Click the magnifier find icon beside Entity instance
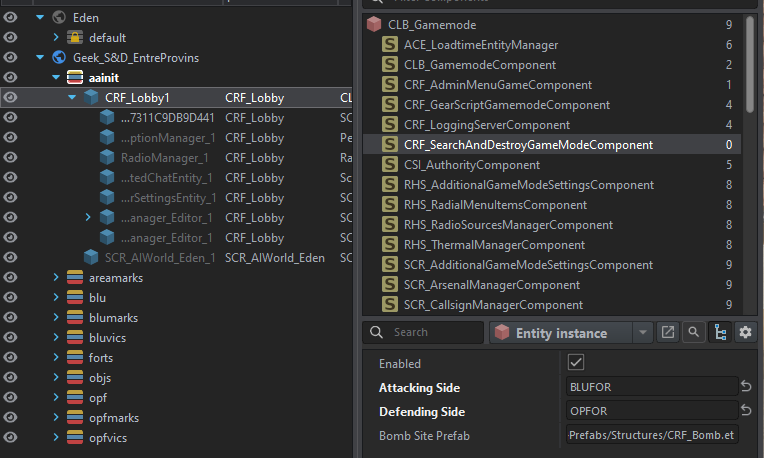764x458 pixels. coord(693,332)
